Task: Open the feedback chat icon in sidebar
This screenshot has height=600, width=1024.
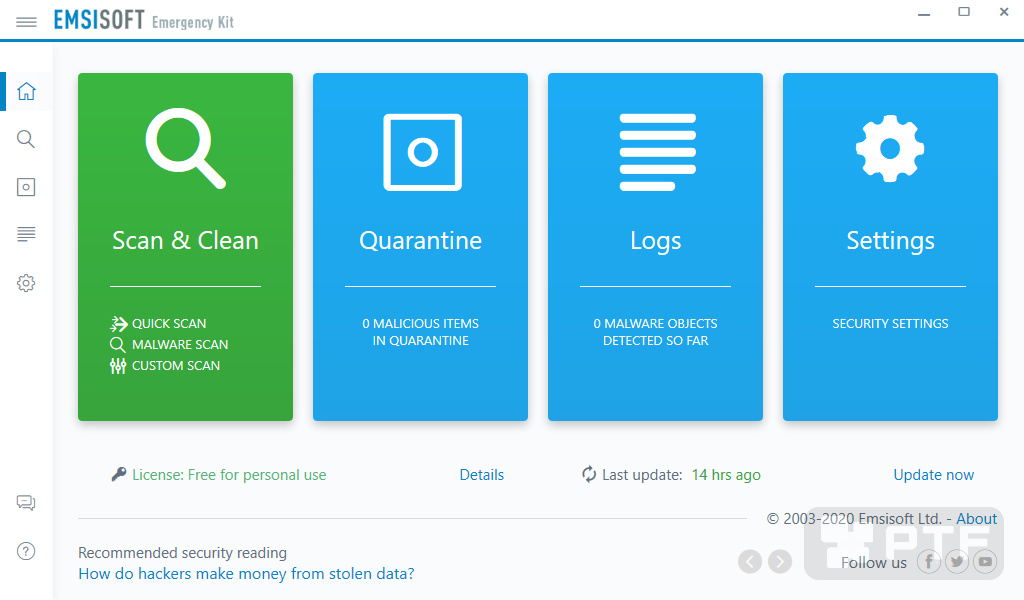Action: [26, 503]
